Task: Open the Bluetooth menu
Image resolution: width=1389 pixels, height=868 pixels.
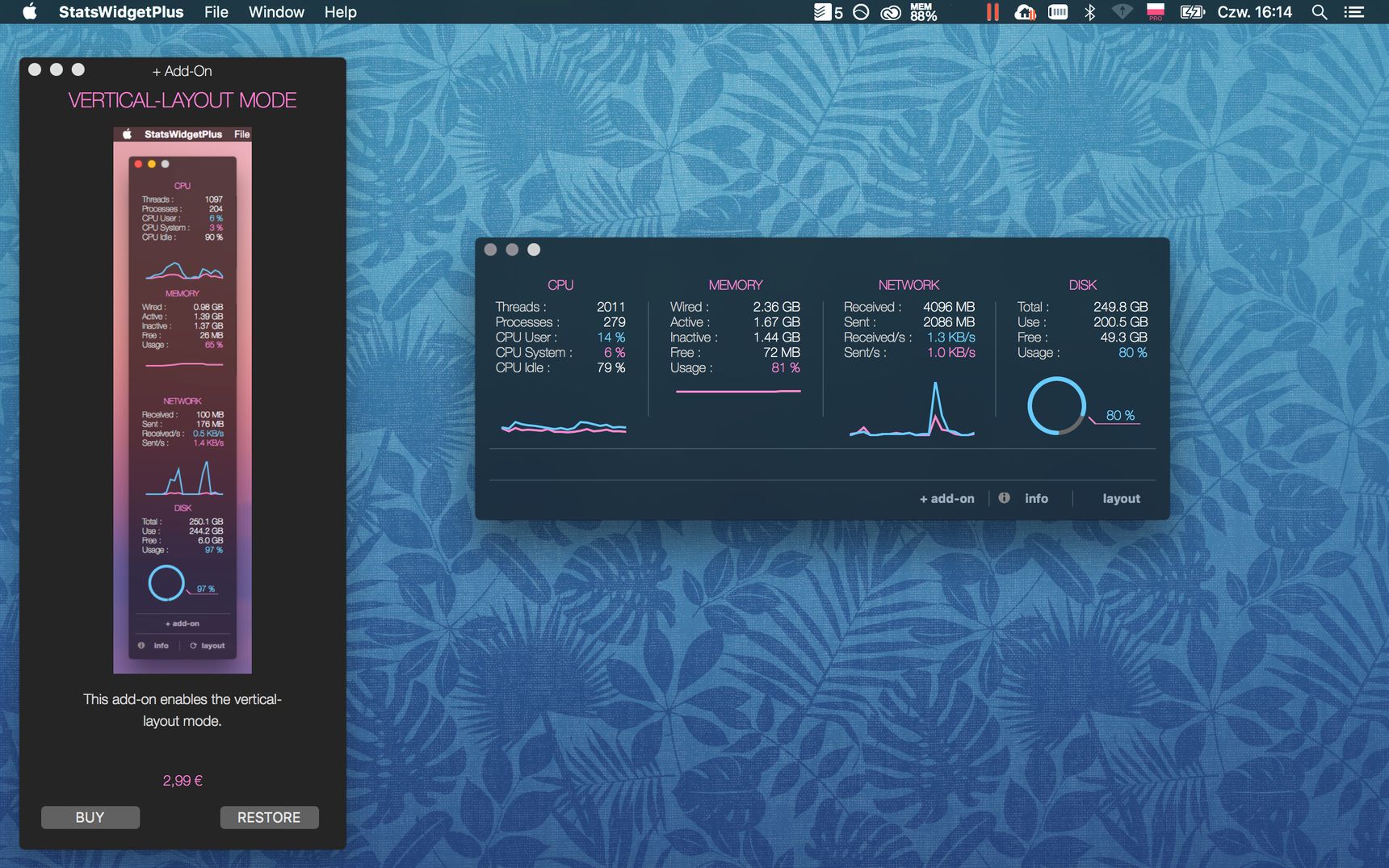Action: (1089, 11)
